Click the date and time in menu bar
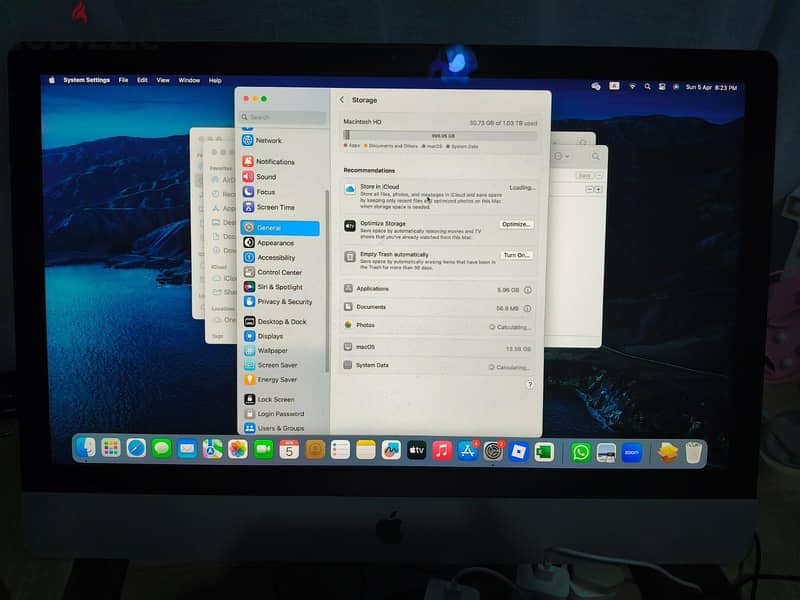The image size is (800, 600). click(x=711, y=88)
